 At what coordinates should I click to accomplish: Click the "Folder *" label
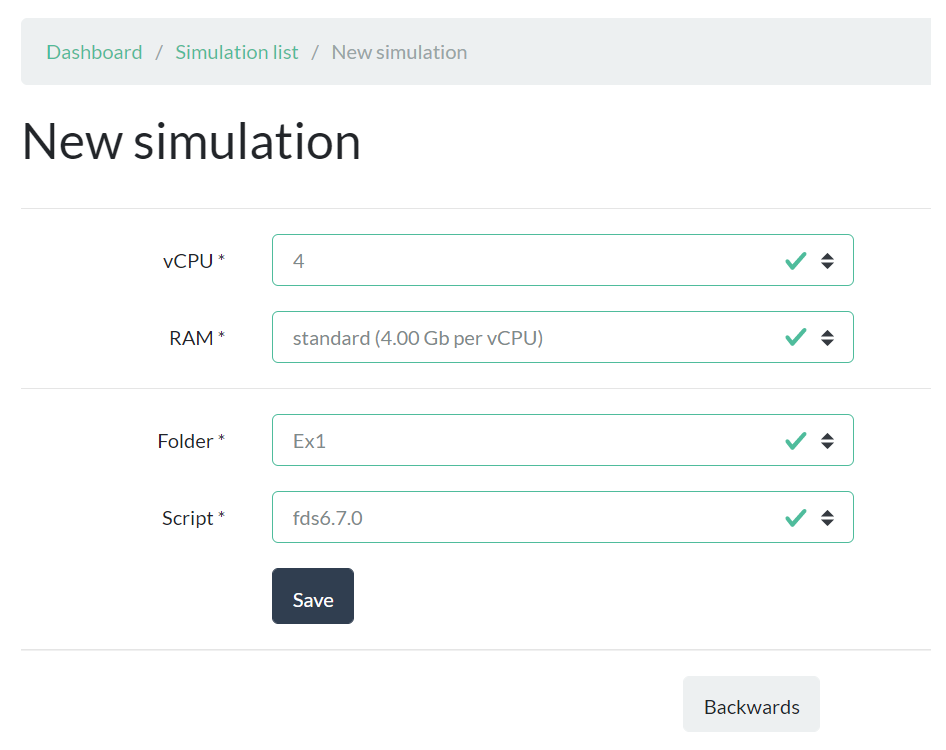click(x=191, y=442)
